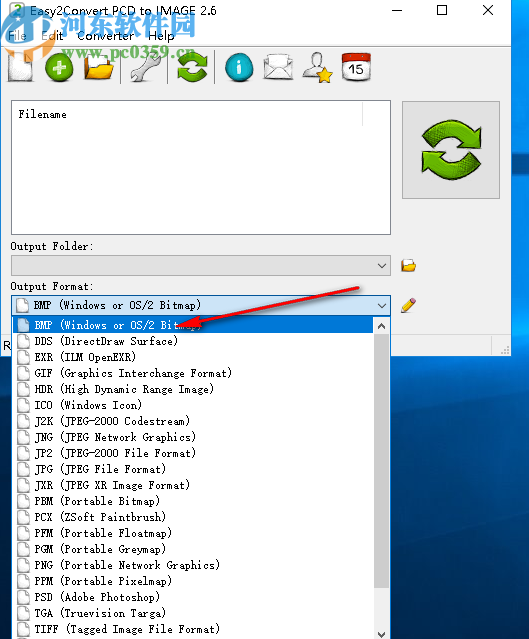Screen dimensions: 529x639
Task: Click the format list scroll up arrow
Action: click(x=381, y=326)
